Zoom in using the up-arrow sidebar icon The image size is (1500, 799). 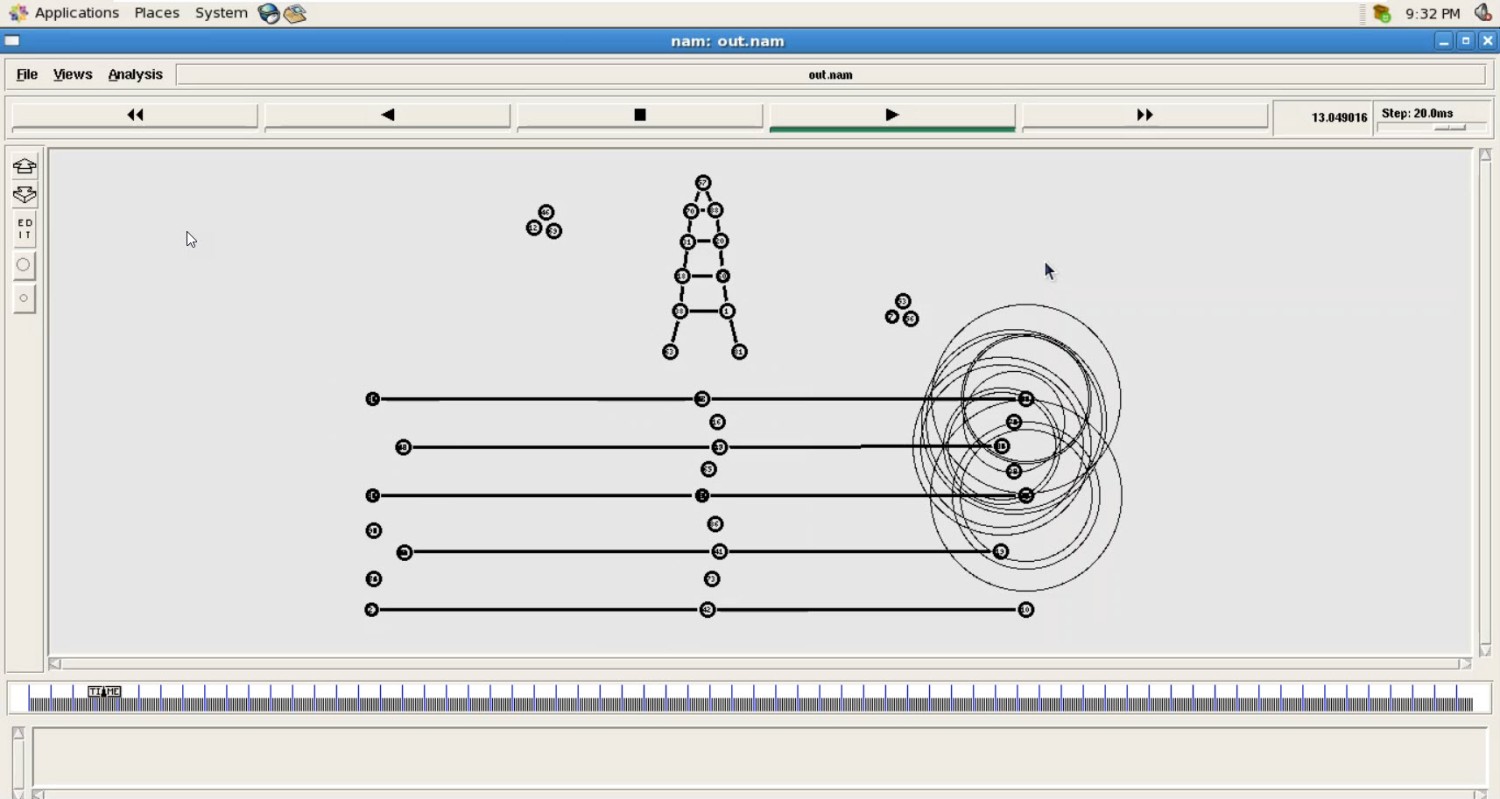pos(24,166)
